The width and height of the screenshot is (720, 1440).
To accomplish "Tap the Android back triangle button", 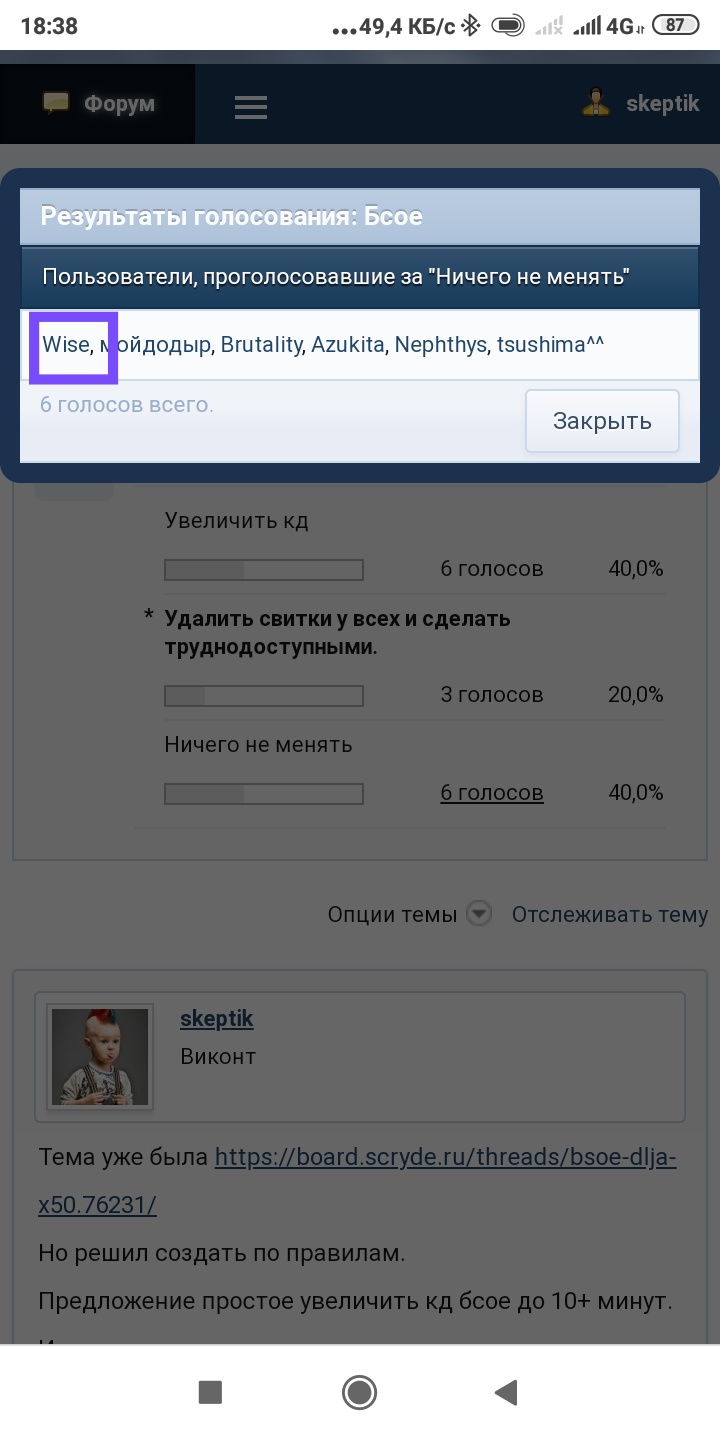I will tap(506, 1391).
